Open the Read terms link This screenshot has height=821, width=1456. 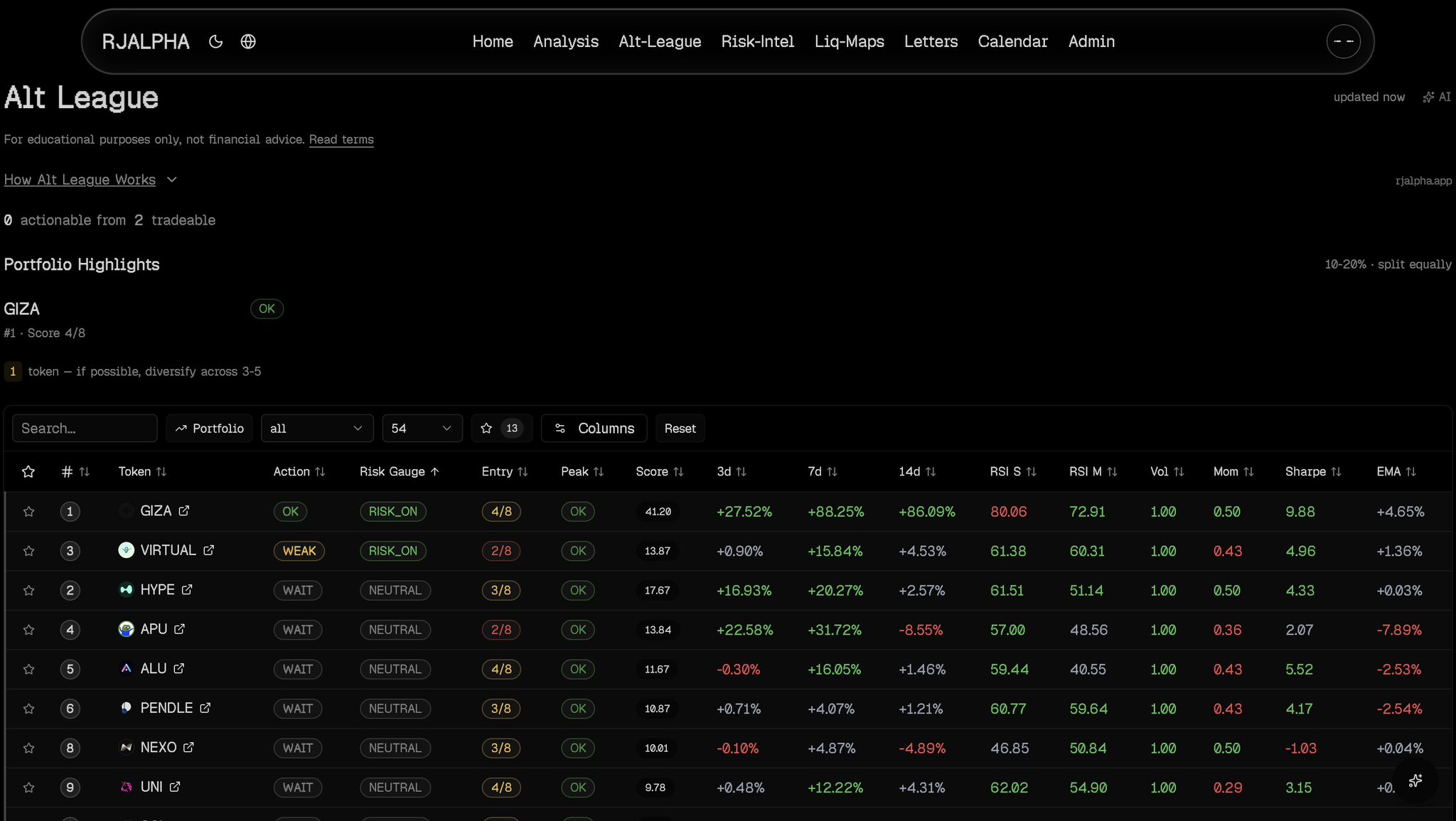tap(341, 140)
